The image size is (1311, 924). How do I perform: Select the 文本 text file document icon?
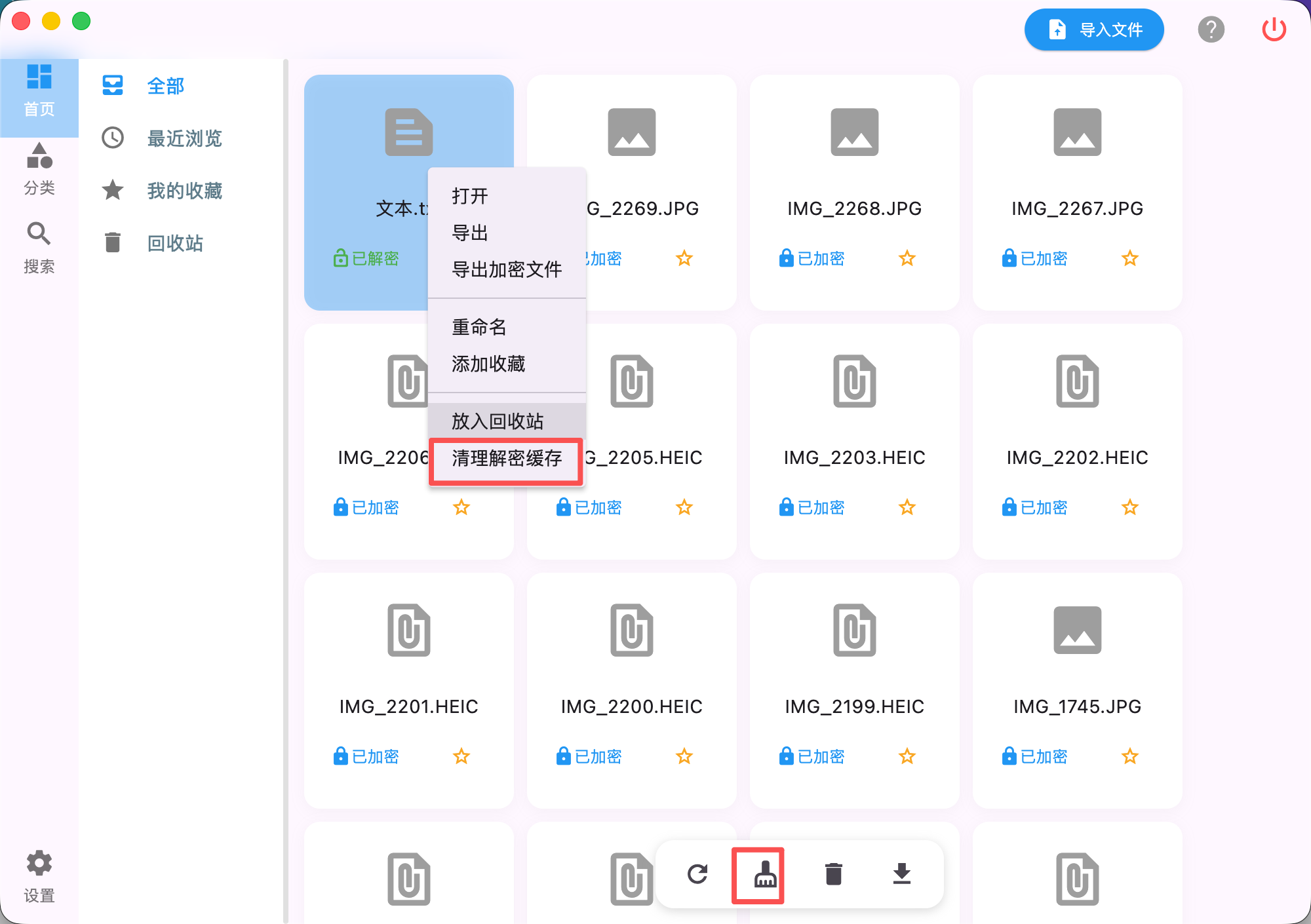click(409, 132)
